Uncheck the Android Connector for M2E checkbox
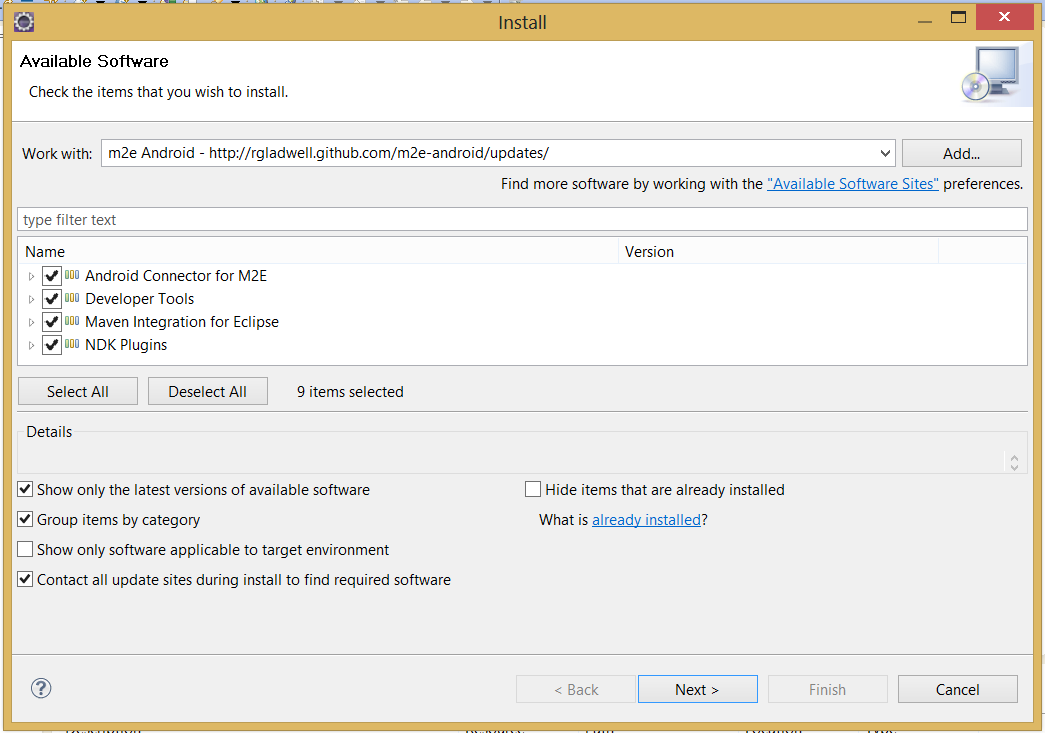1045x733 pixels. click(52, 276)
